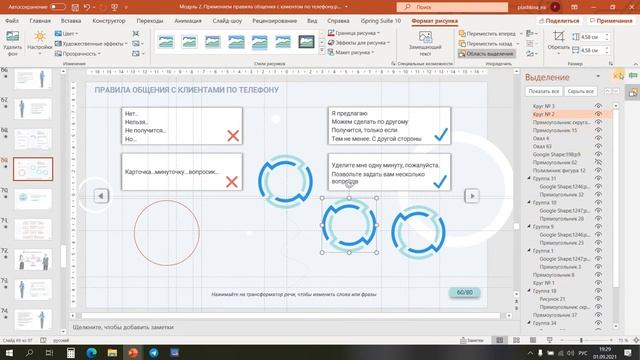The width and height of the screenshot is (640, 360).
Task: Click the Save icon in the title bar
Action: pyautogui.click(x=75, y=7)
